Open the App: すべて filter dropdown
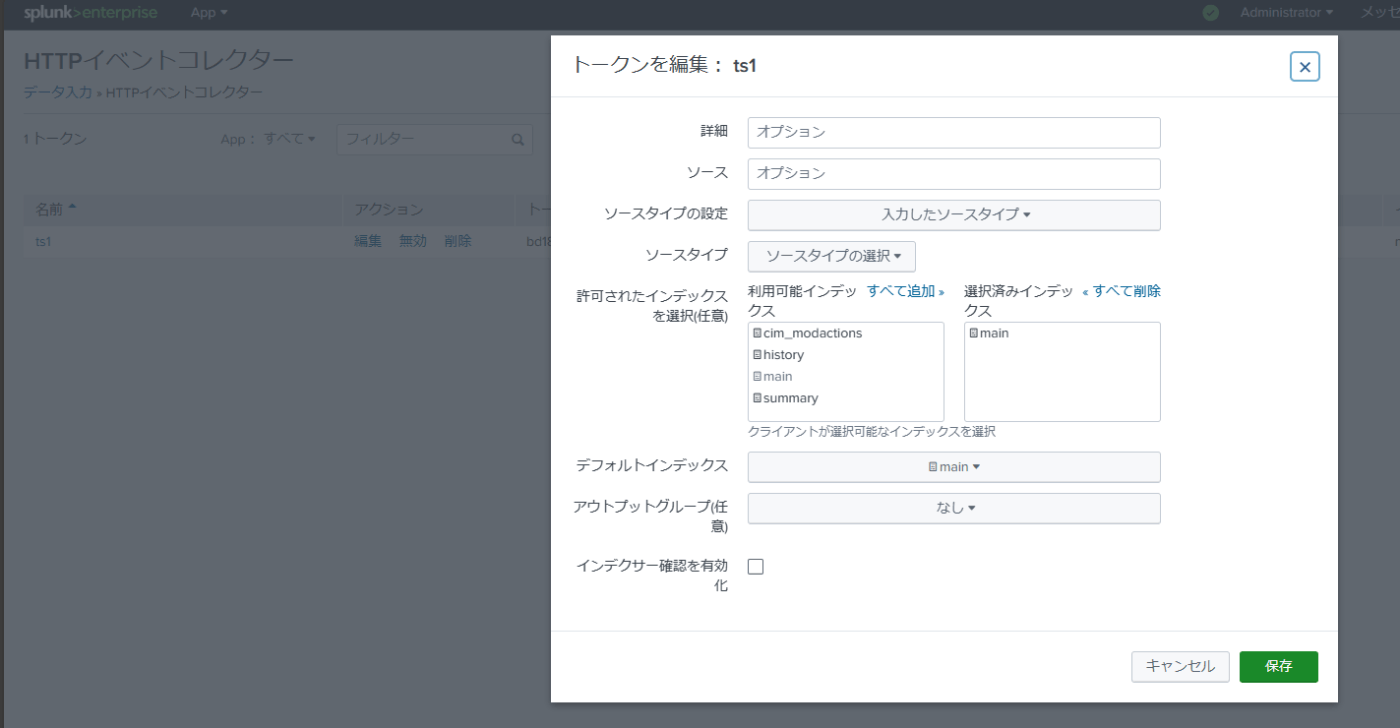The image size is (1400, 728). (268, 140)
